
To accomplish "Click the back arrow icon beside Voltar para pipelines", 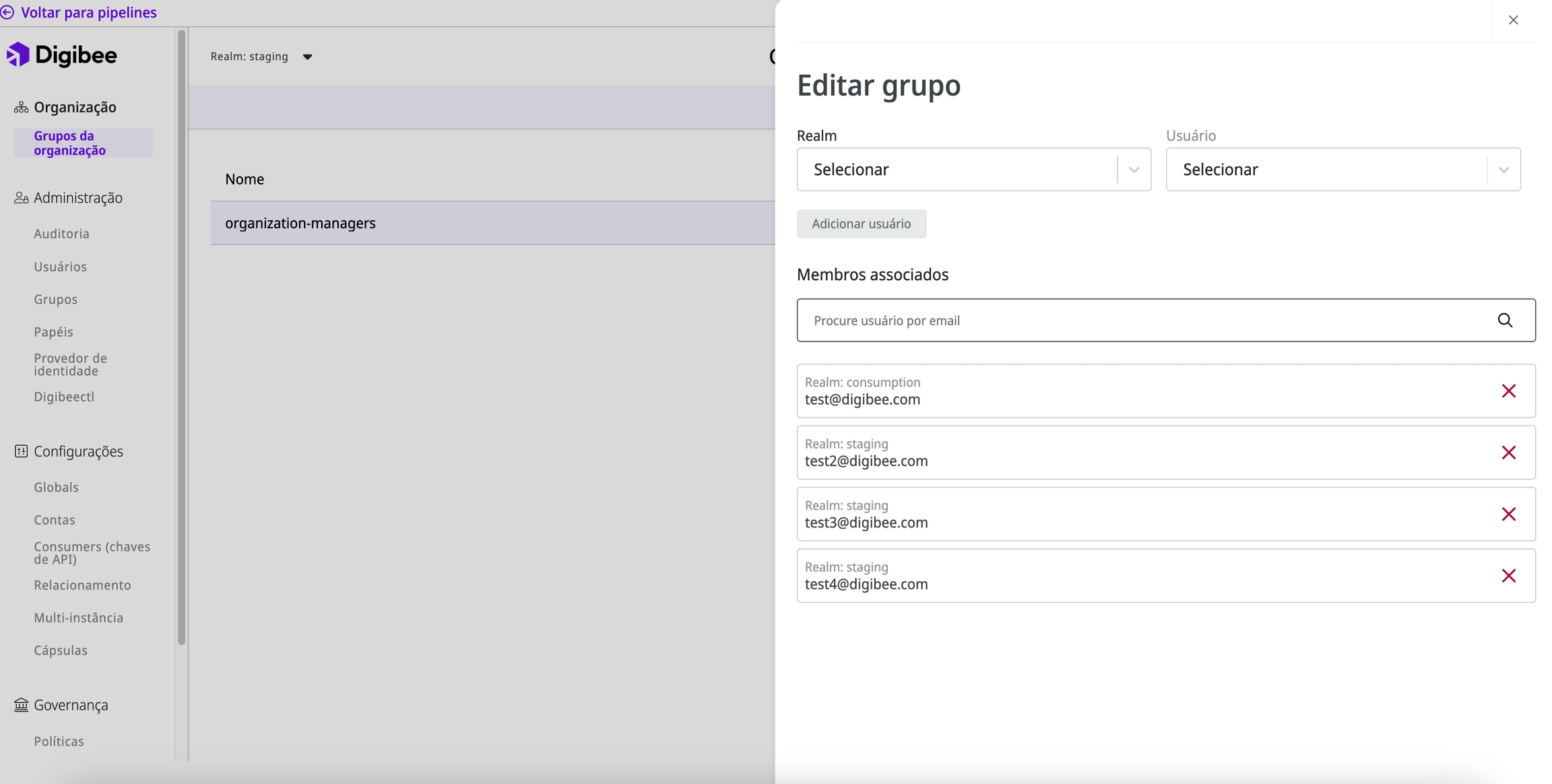I will pyautogui.click(x=7, y=13).
